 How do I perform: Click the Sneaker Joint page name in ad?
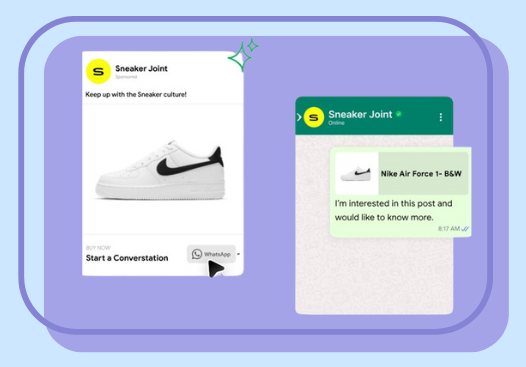tap(141, 68)
